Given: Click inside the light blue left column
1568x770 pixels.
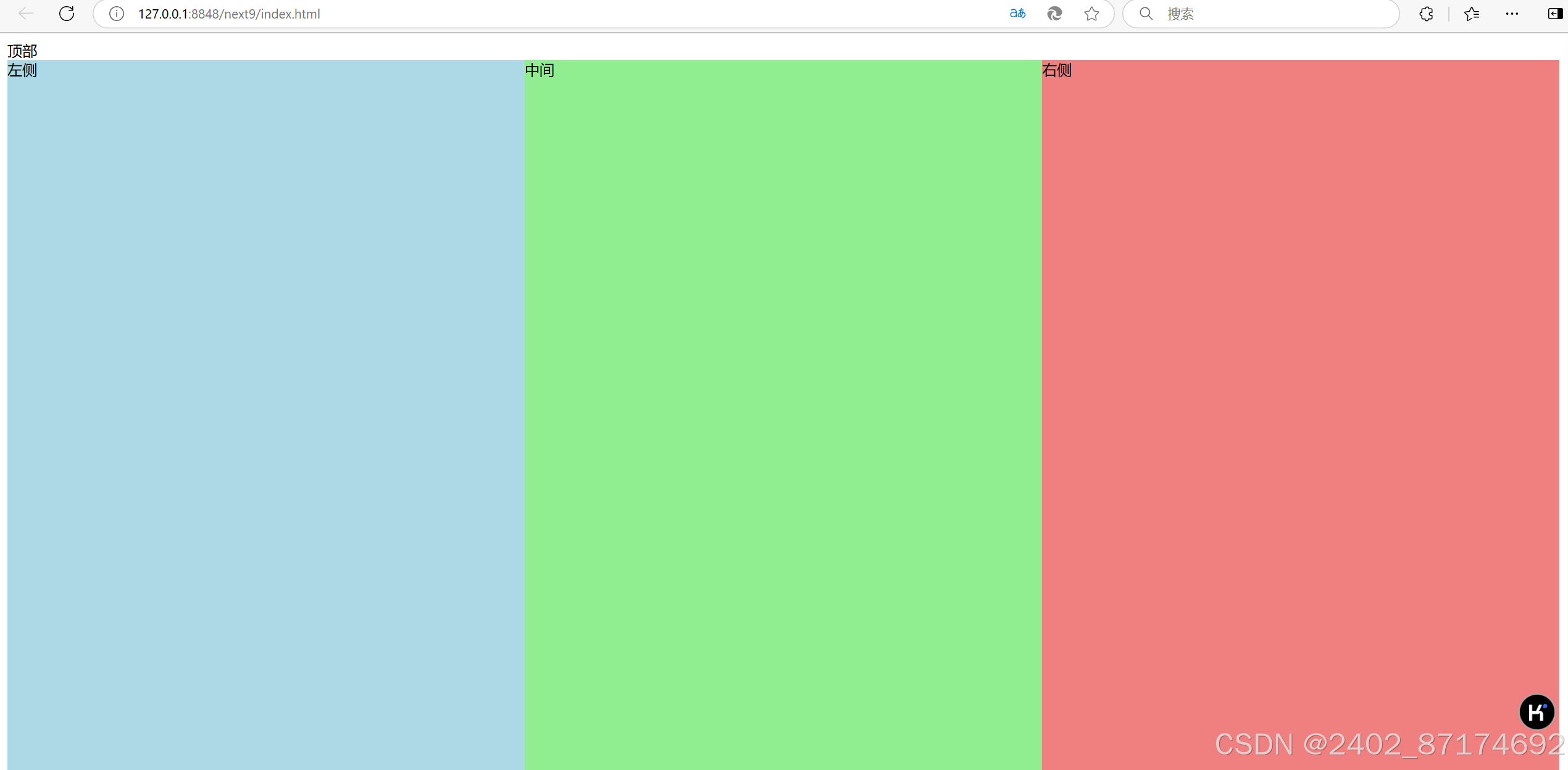Looking at the screenshot, I should (265, 413).
